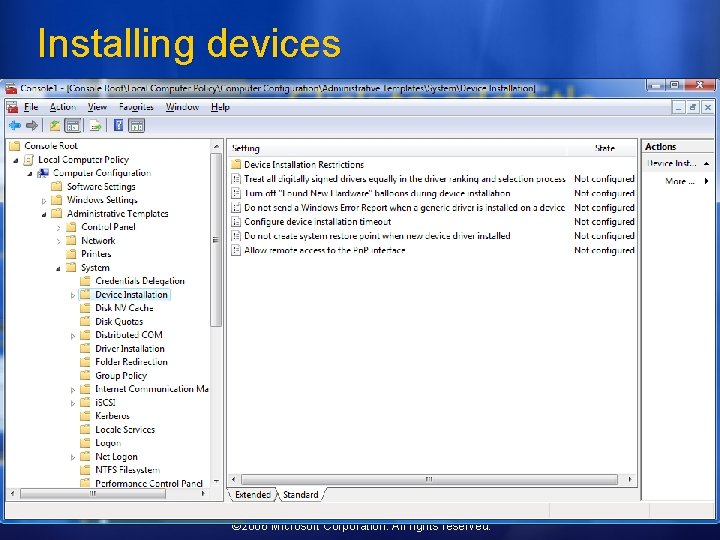Collapse the System tree node
The image size is (720, 540).
pos(58,269)
